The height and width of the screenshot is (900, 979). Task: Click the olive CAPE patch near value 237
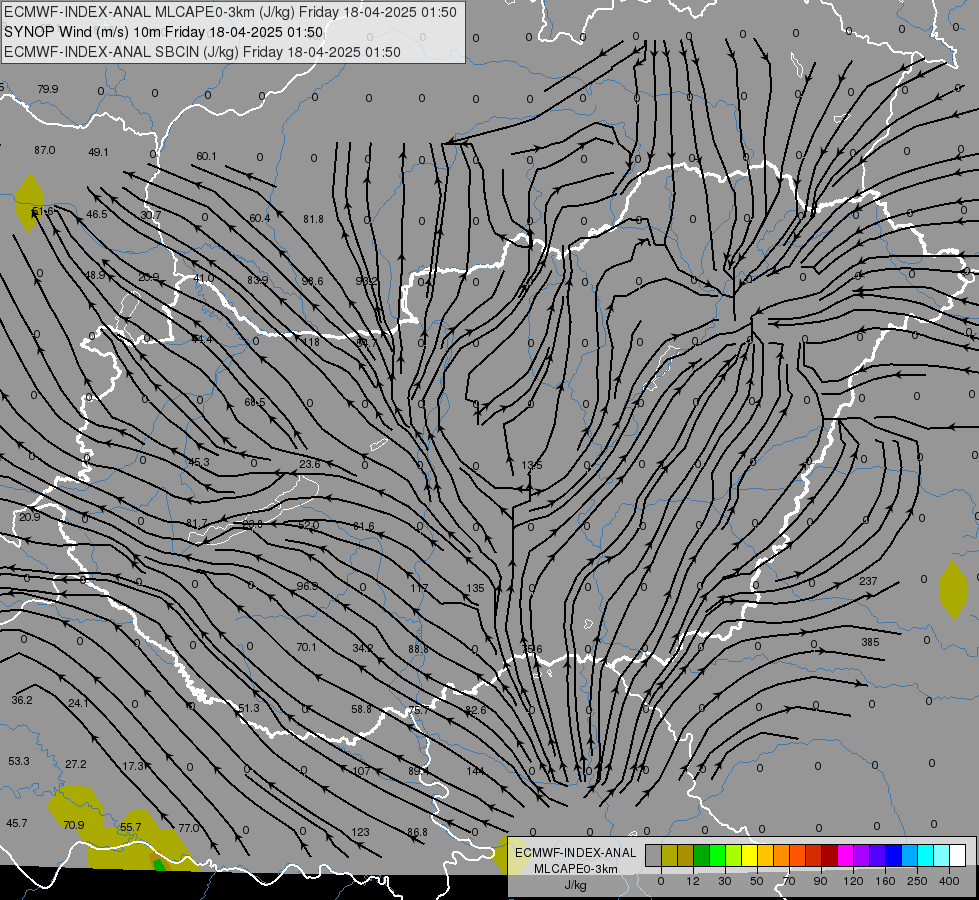click(x=953, y=590)
